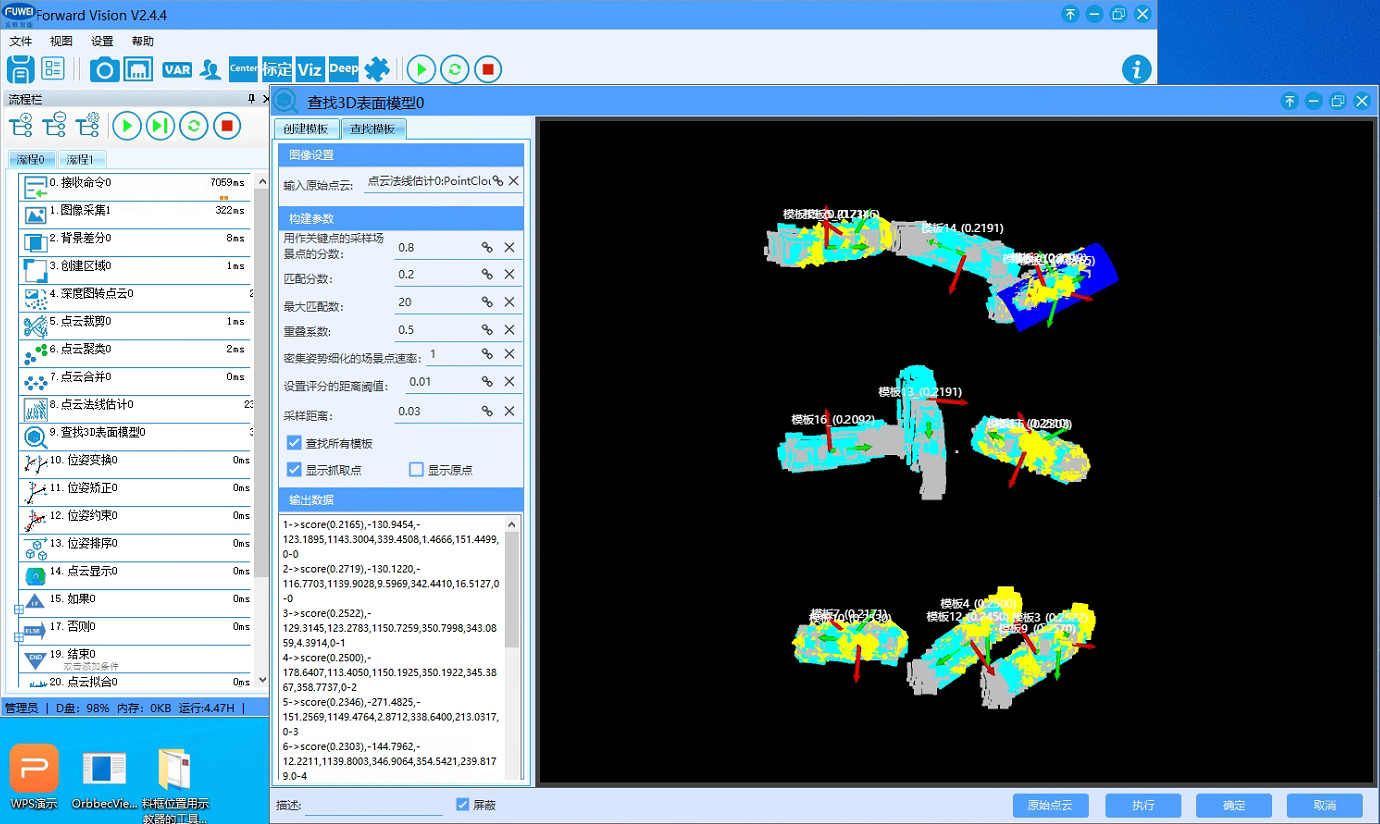The height and width of the screenshot is (824, 1380).
Task: Link variable for 采样距离 parameter
Action: click(488, 411)
